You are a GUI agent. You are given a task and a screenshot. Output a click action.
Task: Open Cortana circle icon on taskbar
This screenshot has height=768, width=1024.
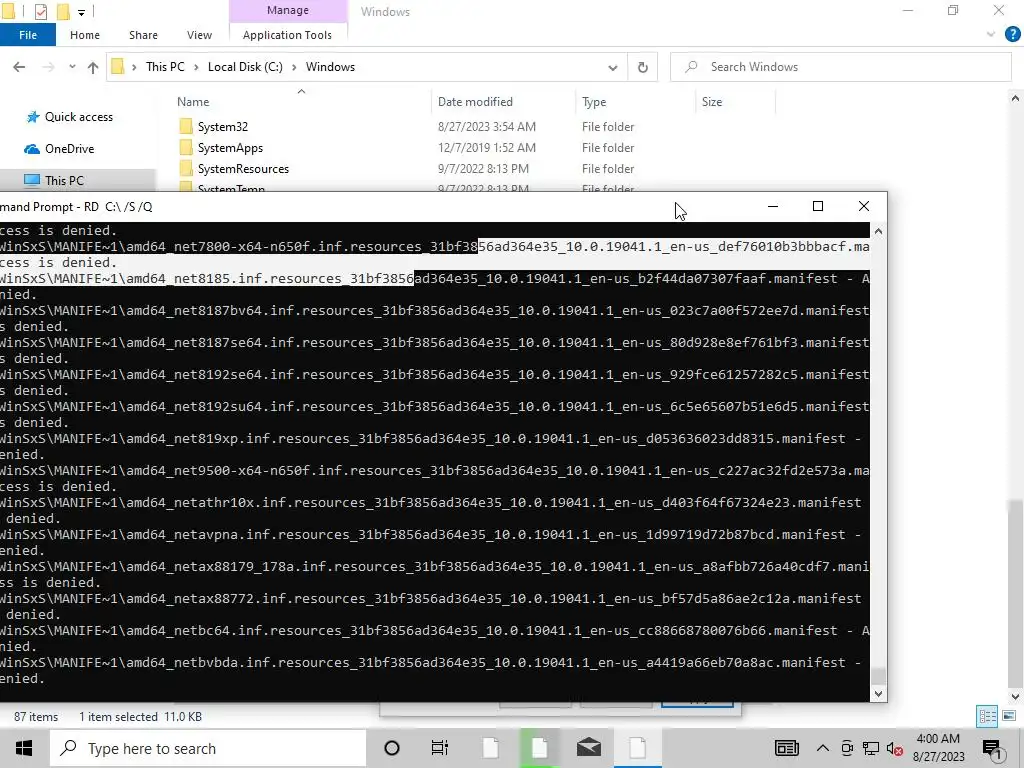(391, 748)
